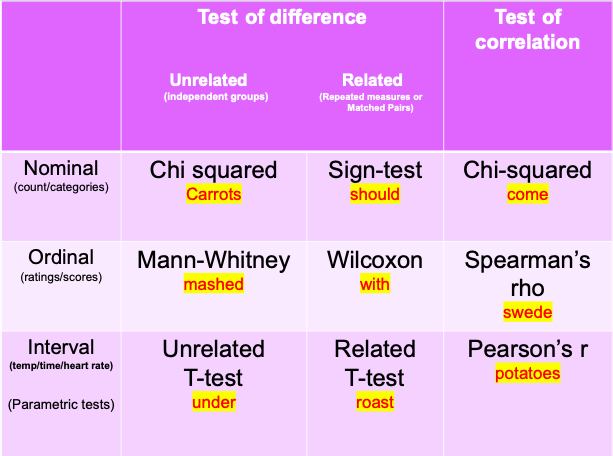Image resolution: width=613 pixels, height=456 pixels.
Task: Select the "Spearman's rho" cell text
Action: (527, 274)
